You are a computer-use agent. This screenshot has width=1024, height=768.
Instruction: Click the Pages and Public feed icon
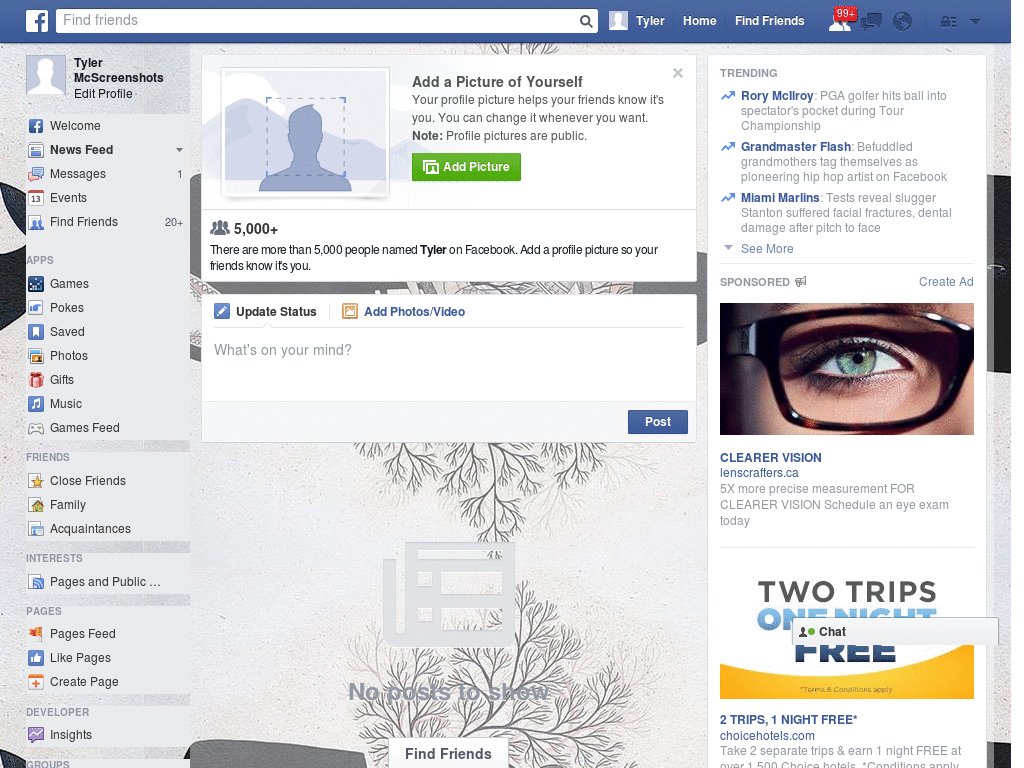[36, 582]
